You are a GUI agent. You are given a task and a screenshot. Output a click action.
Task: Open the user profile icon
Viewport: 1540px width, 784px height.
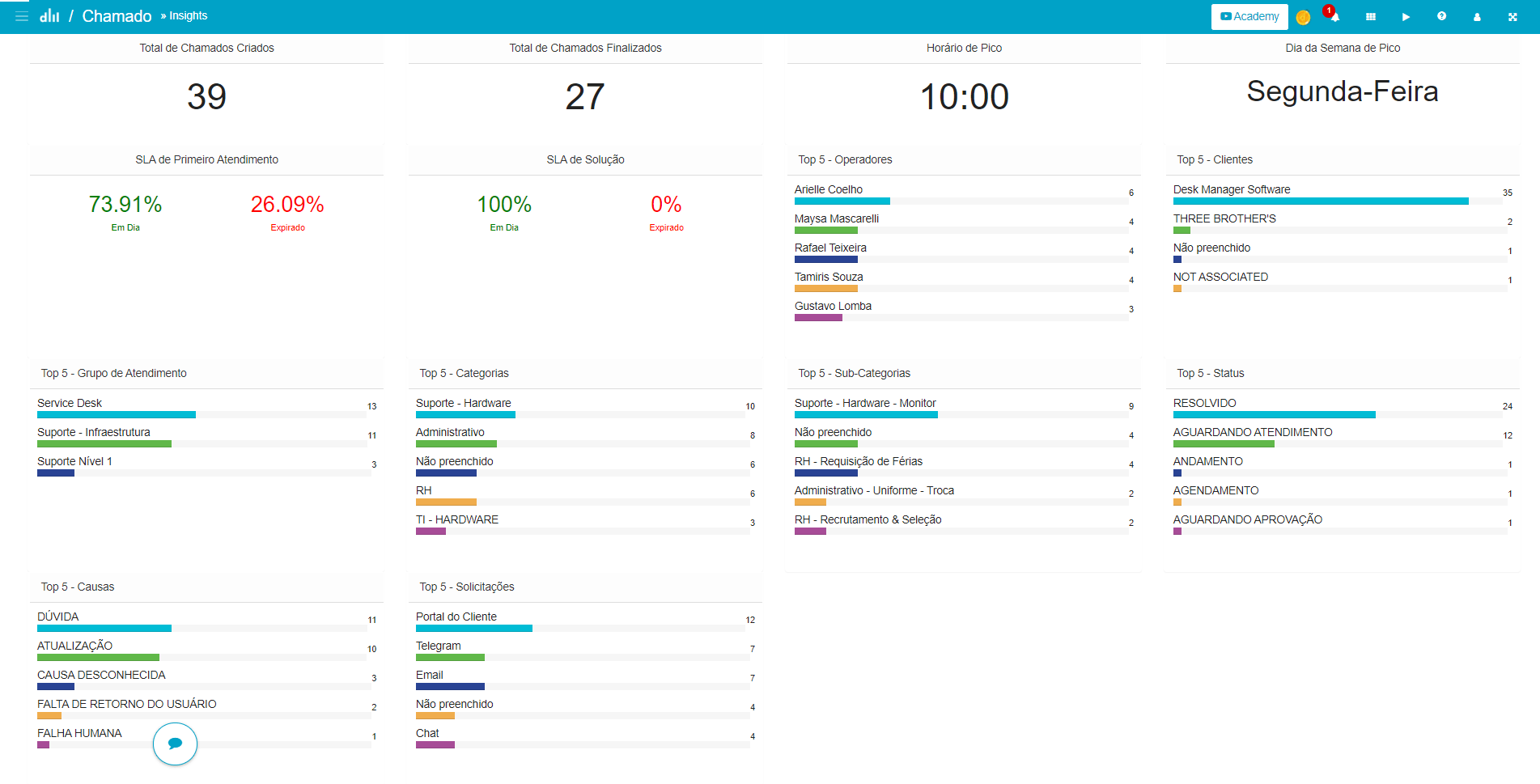tap(1477, 16)
